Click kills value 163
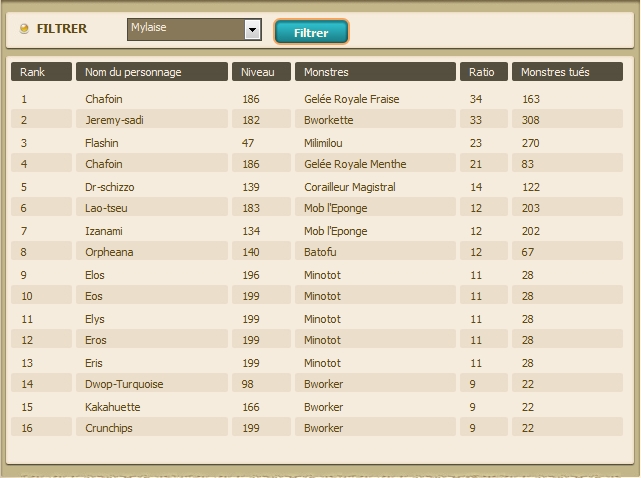Image resolution: width=641 pixels, height=478 pixels. click(x=531, y=99)
